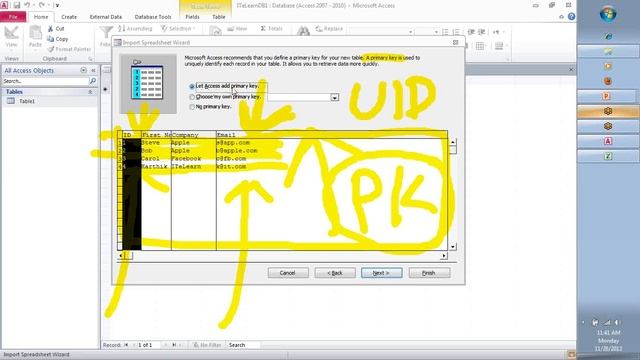This screenshot has height=360, width=640.
Task: Switch to the Fields tab
Action: [x=192, y=17]
